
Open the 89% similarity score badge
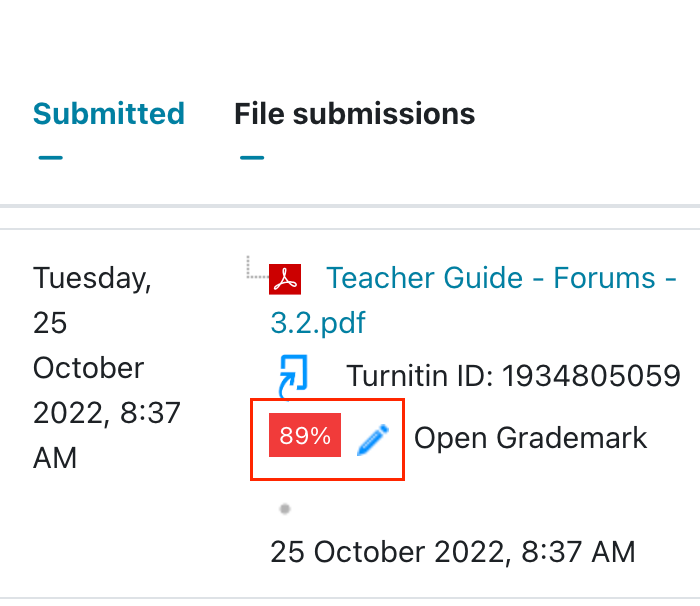coord(305,437)
